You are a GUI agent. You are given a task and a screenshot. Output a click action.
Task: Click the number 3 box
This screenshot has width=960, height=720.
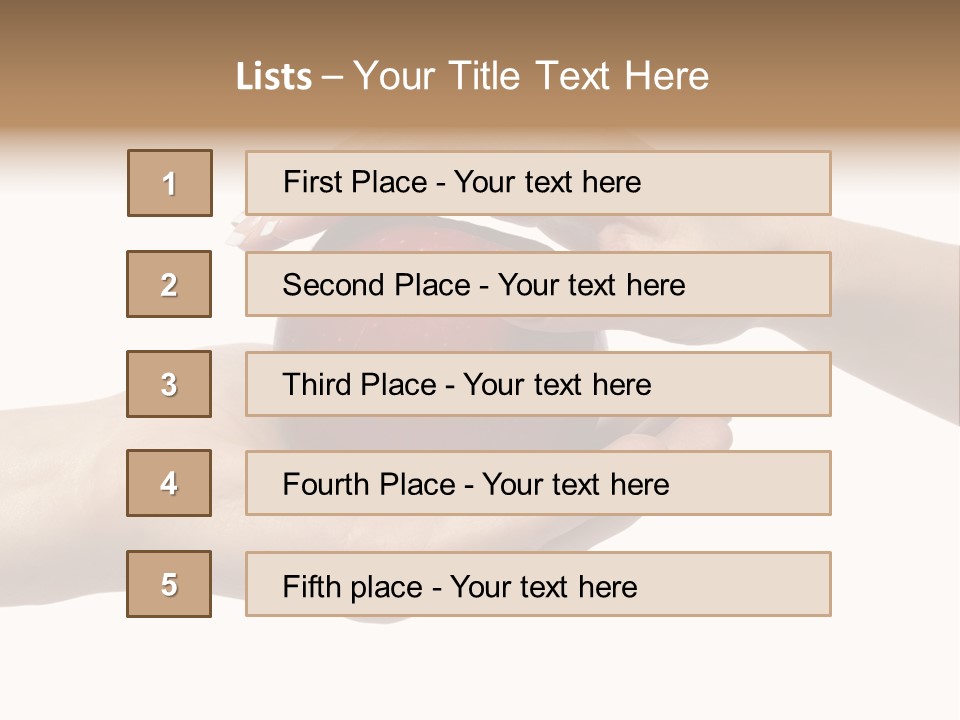tap(169, 384)
